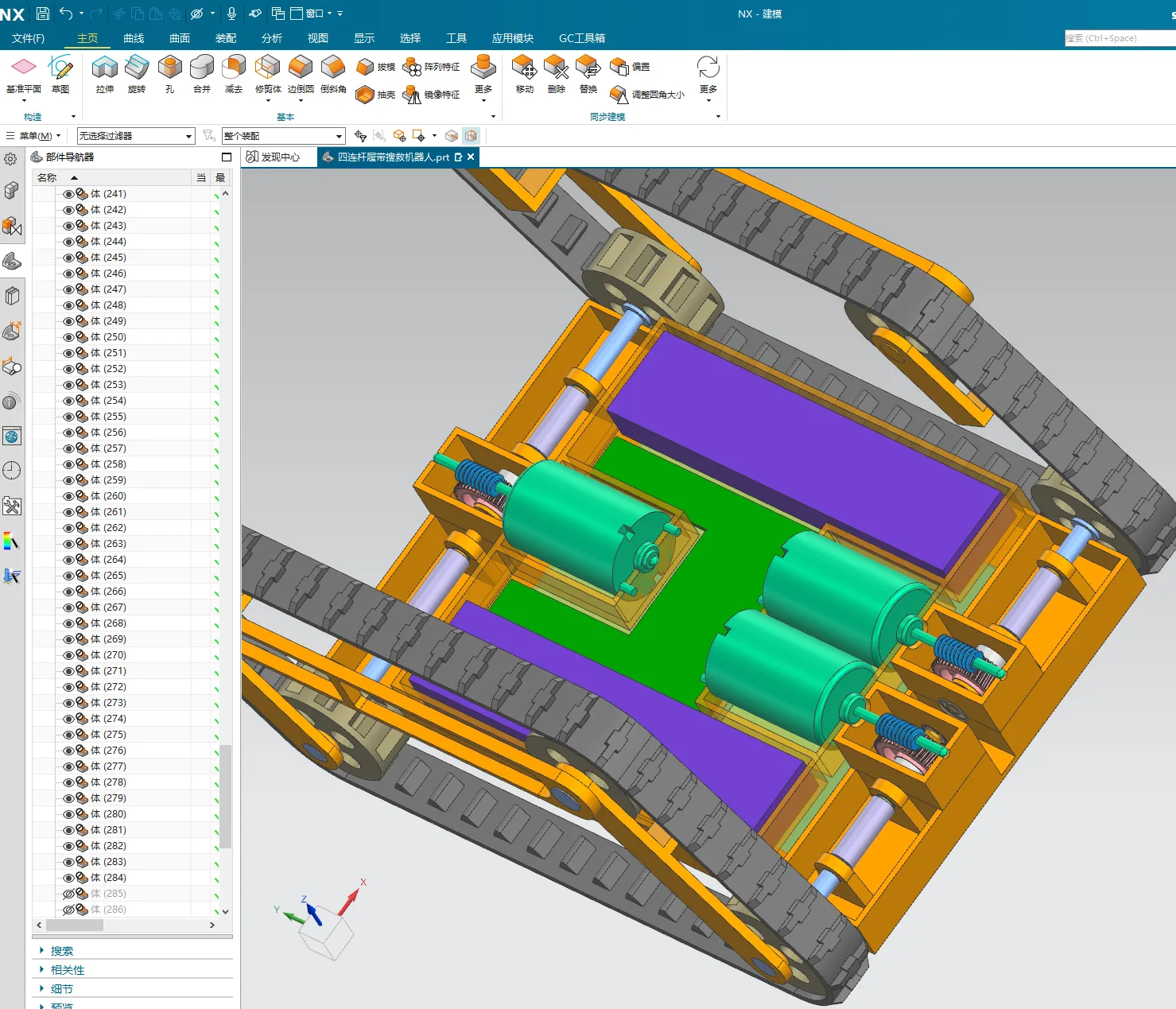Open the 草图 sketch tool

[x=60, y=75]
